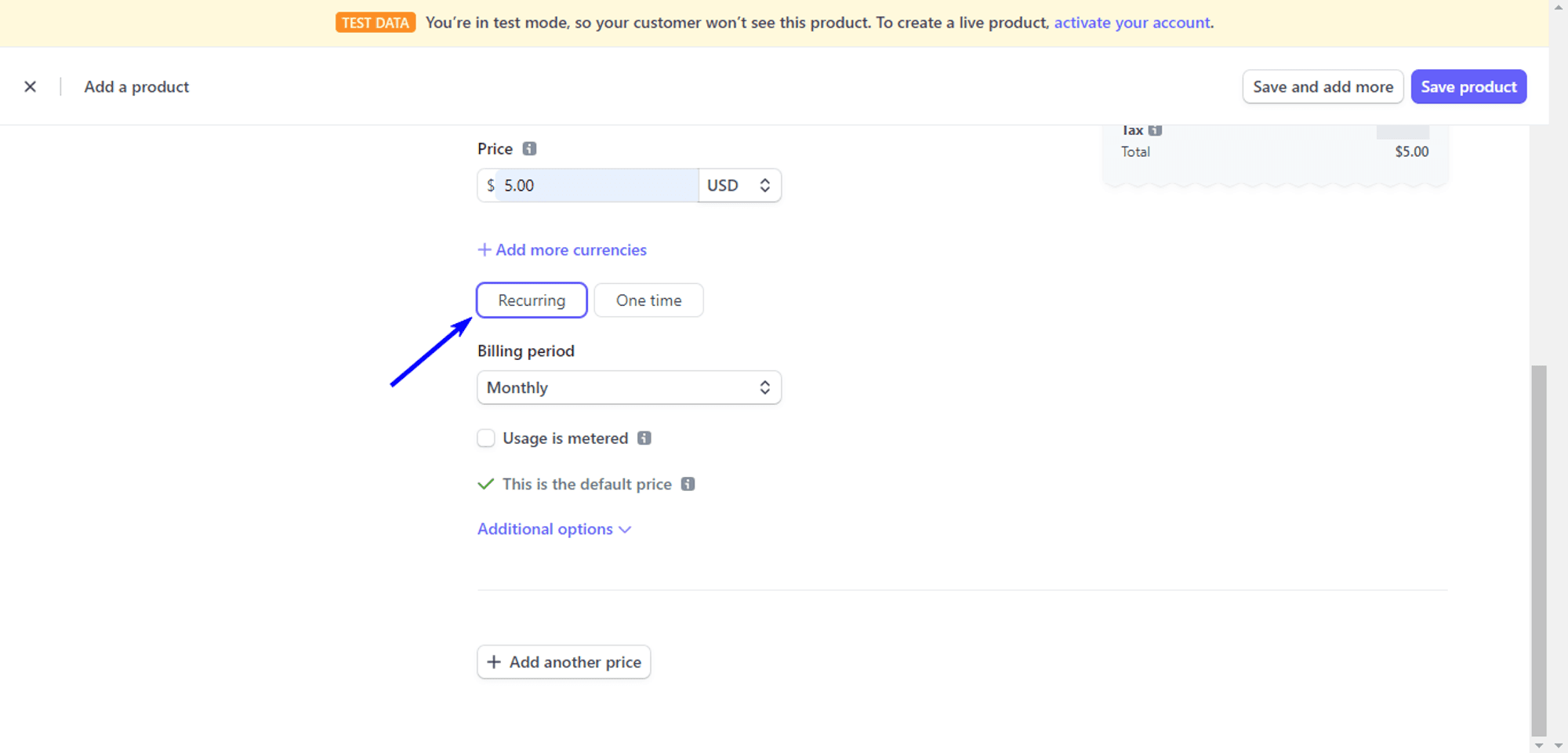Screen dimensions: 1568x753
Task: Open the Tax info tooltip
Action: click(1156, 129)
